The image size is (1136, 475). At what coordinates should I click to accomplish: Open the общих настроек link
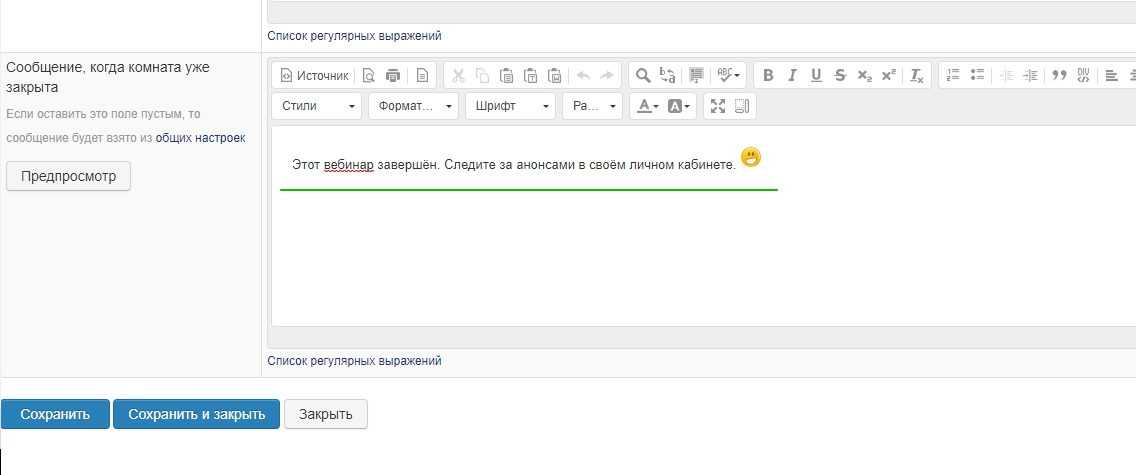pos(200,137)
